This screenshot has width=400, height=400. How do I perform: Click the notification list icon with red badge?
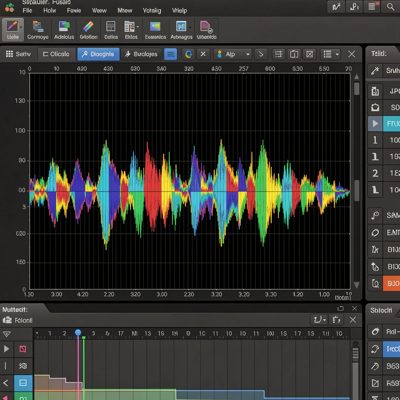[x=373, y=7]
